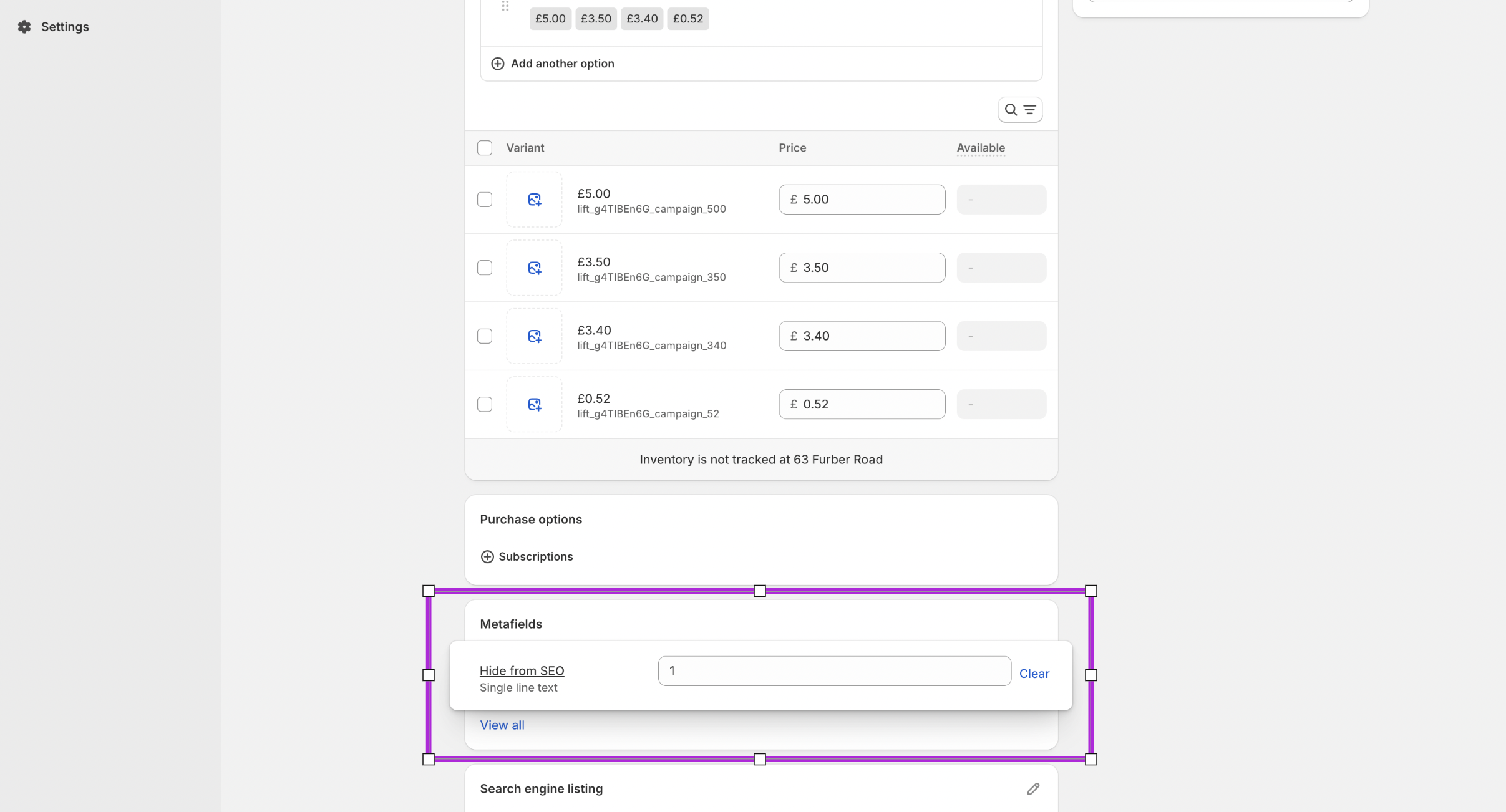Open the Hide from SEO metafield definition
The image size is (1506, 812).
(522, 671)
